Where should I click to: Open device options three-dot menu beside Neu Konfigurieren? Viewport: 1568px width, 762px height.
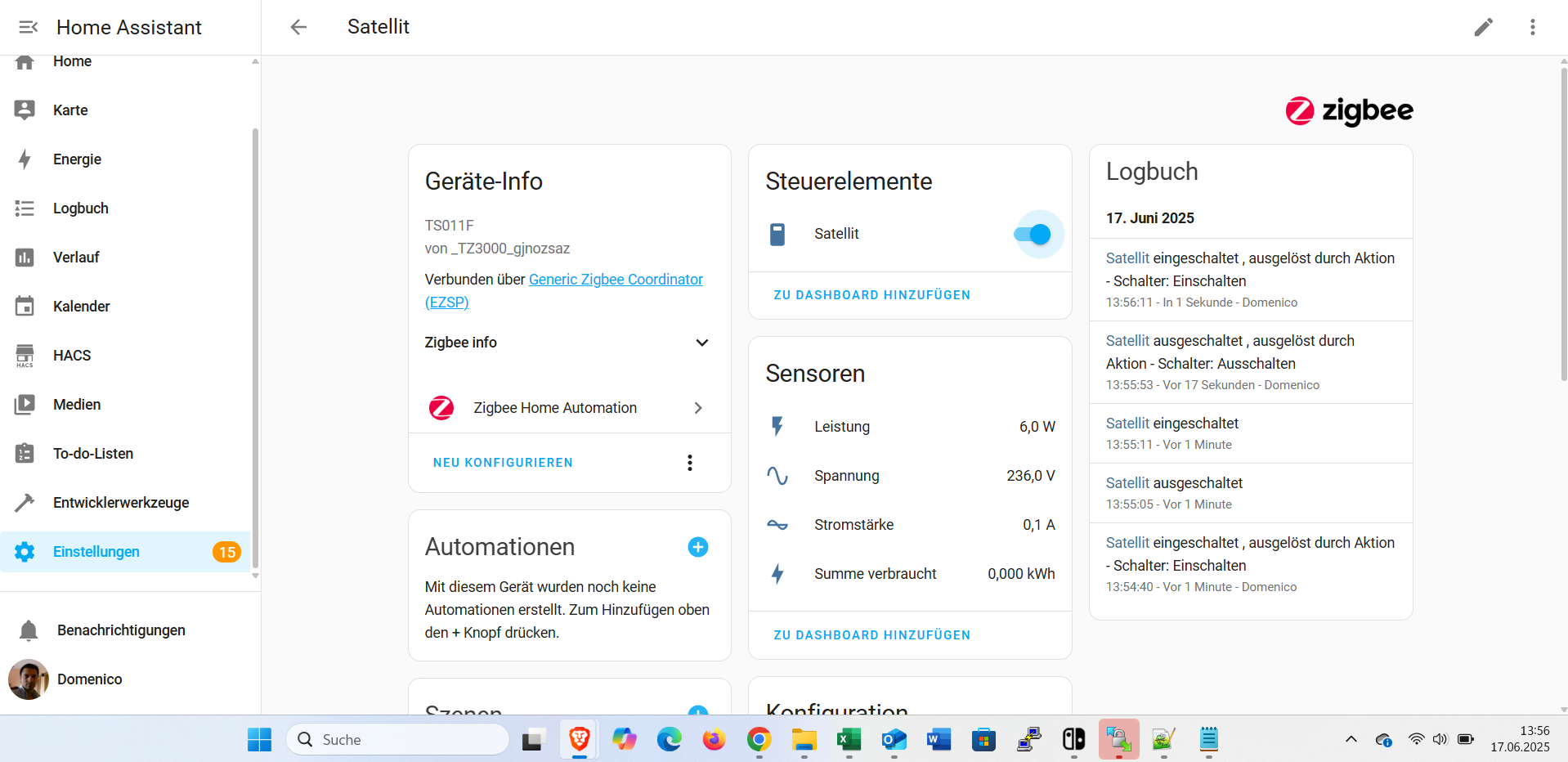689,463
